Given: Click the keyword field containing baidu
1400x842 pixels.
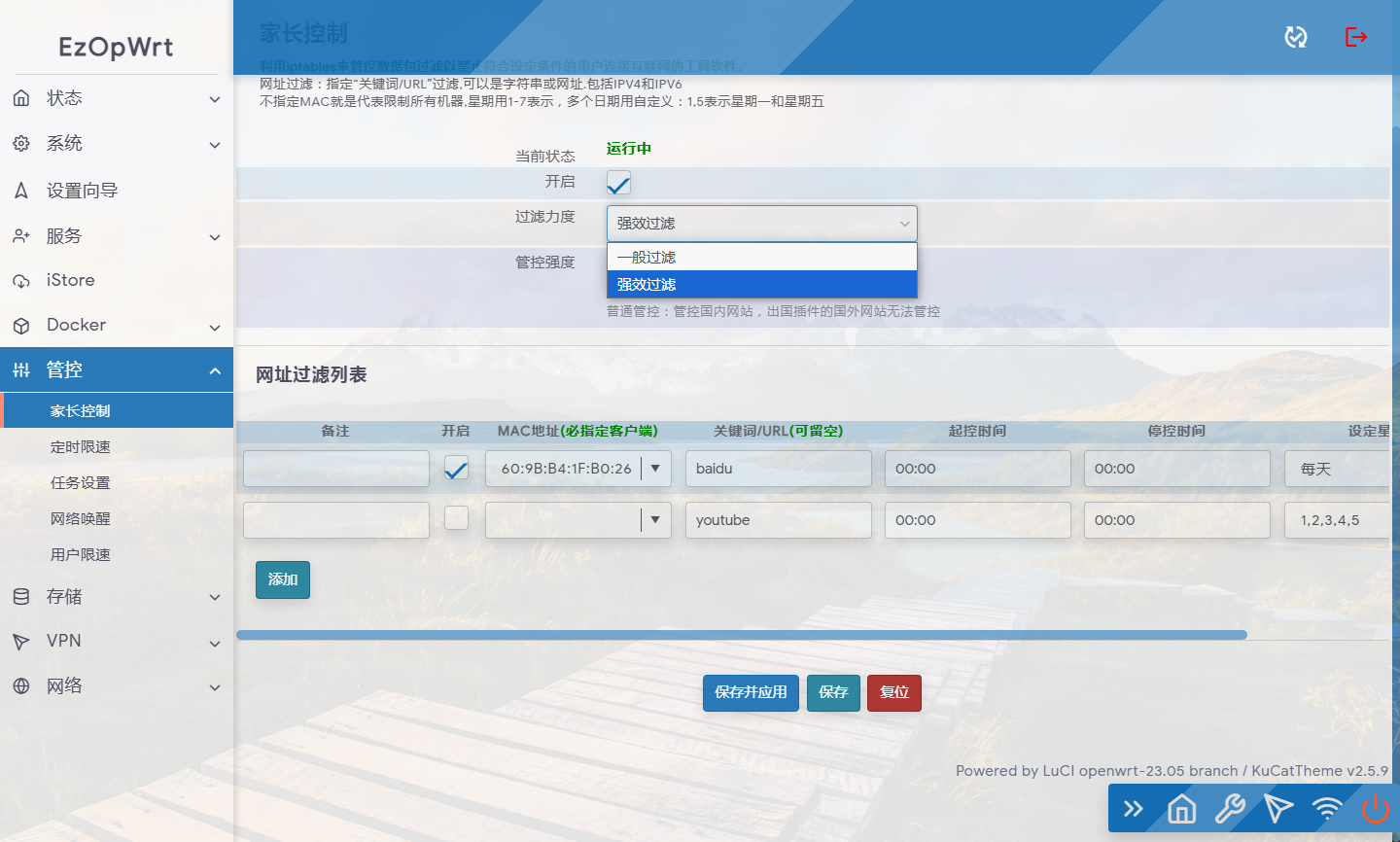Looking at the screenshot, I should click(x=779, y=469).
